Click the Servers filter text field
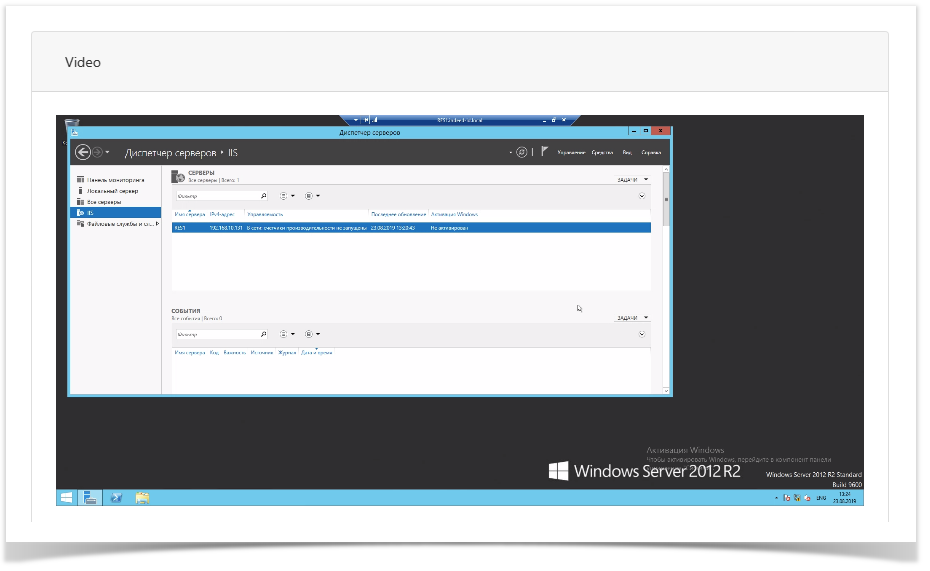The height and width of the screenshot is (571, 930). [x=215, y=196]
